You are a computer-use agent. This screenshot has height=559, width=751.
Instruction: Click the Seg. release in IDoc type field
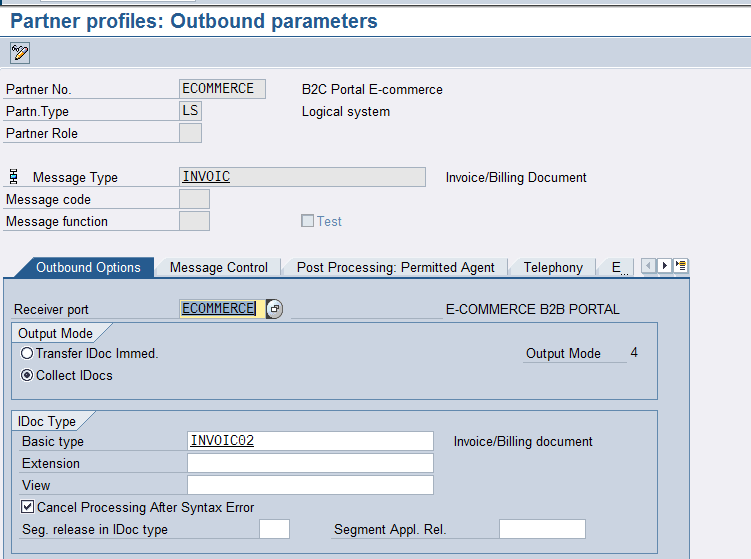click(274, 529)
